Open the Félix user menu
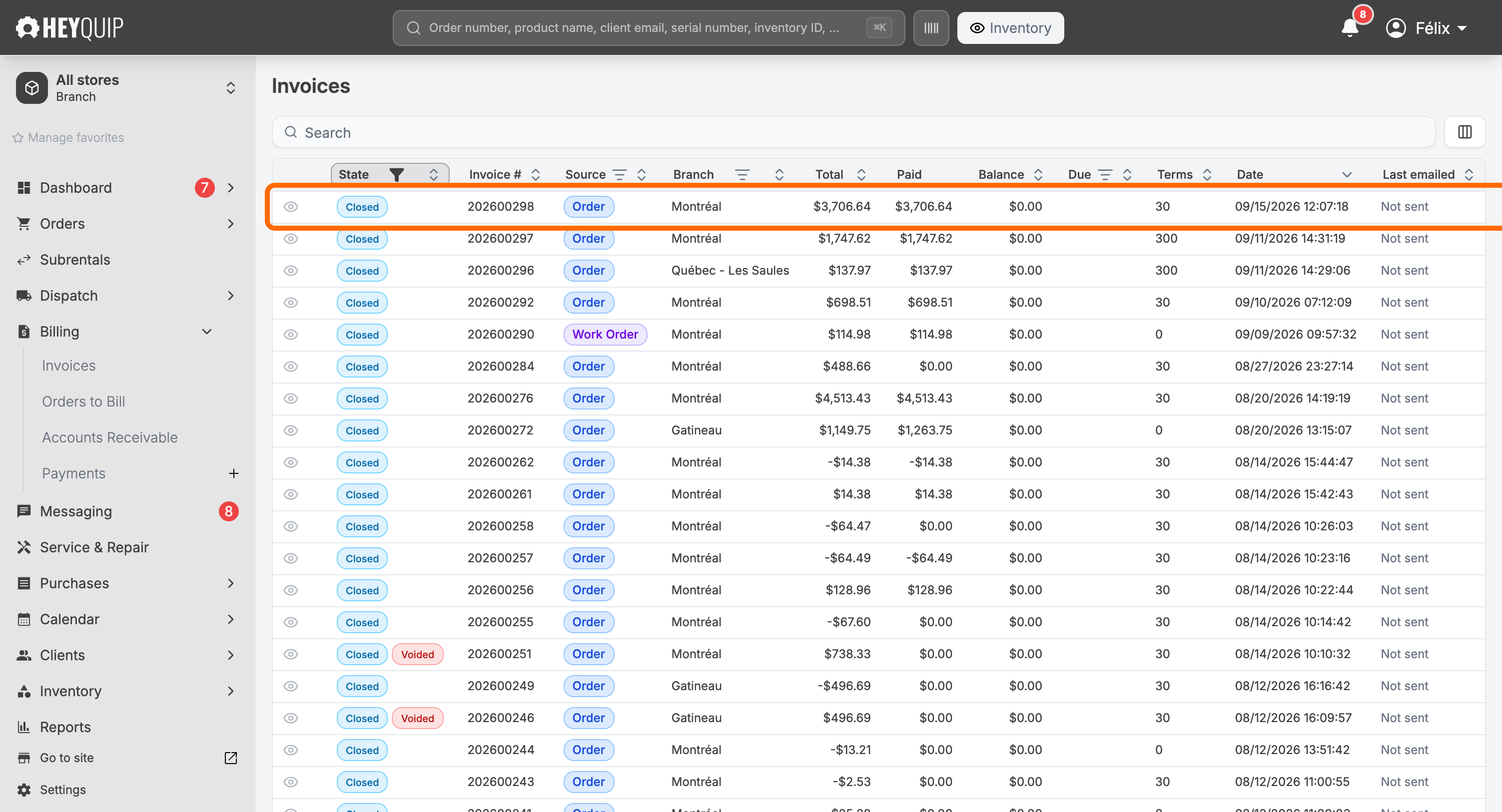This screenshot has height=812, width=1502. pos(1426,28)
